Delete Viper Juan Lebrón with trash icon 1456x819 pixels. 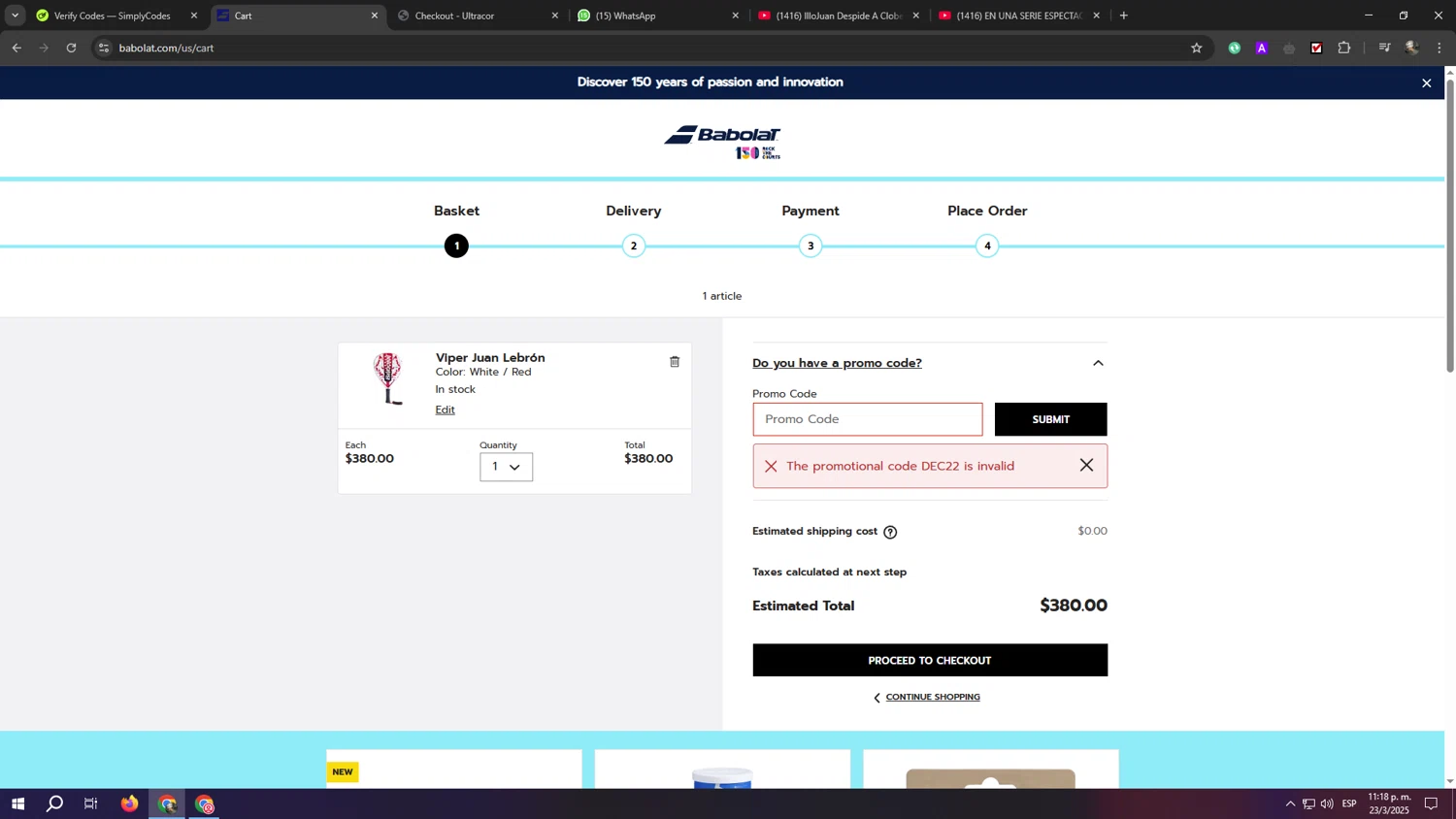click(675, 362)
